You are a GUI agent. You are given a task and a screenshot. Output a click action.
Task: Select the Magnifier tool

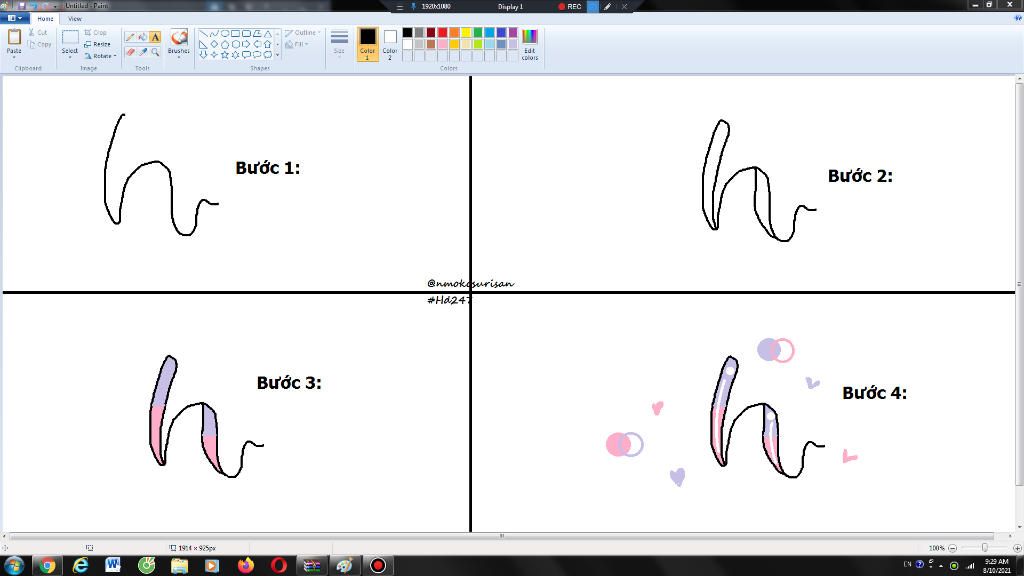click(155, 52)
